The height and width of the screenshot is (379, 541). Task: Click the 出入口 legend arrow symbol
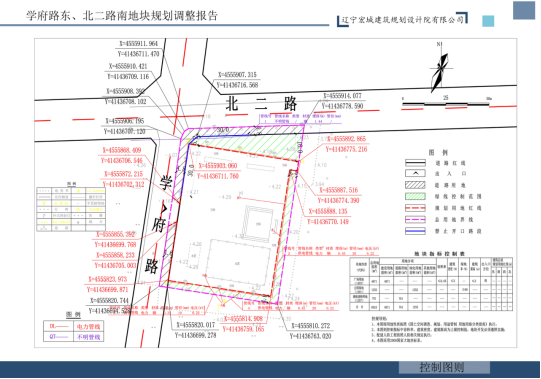coord(415,174)
